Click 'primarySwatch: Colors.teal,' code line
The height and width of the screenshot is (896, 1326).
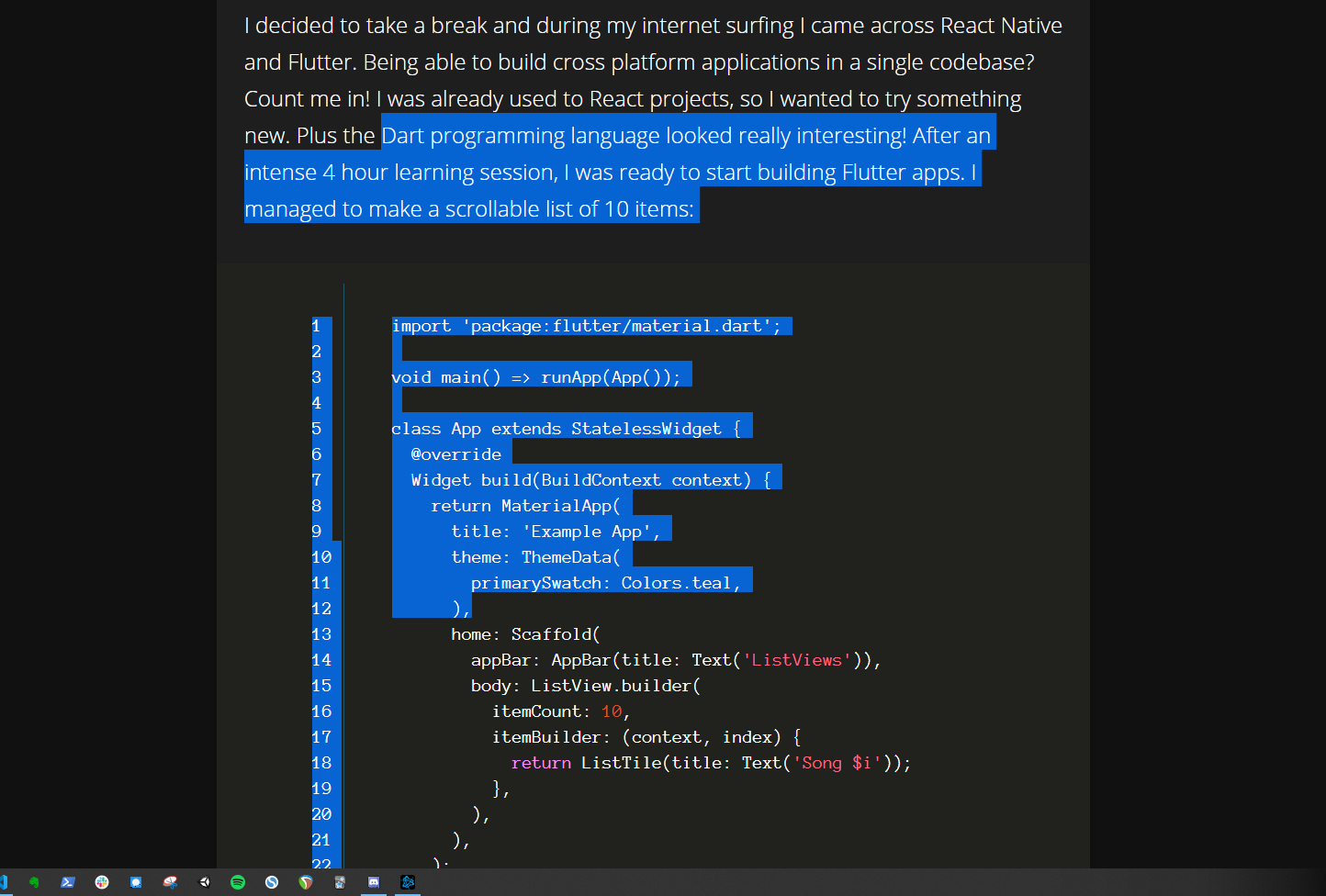pos(606,583)
